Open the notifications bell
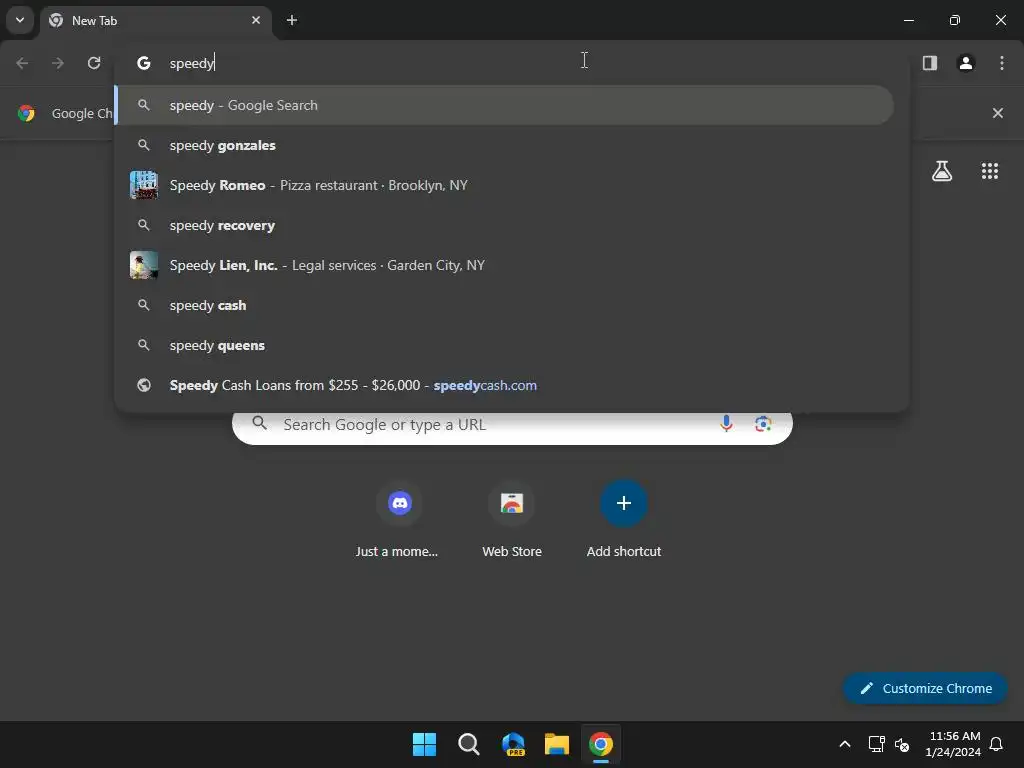1024x768 pixels. pyautogui.click(x=996, y=744)
